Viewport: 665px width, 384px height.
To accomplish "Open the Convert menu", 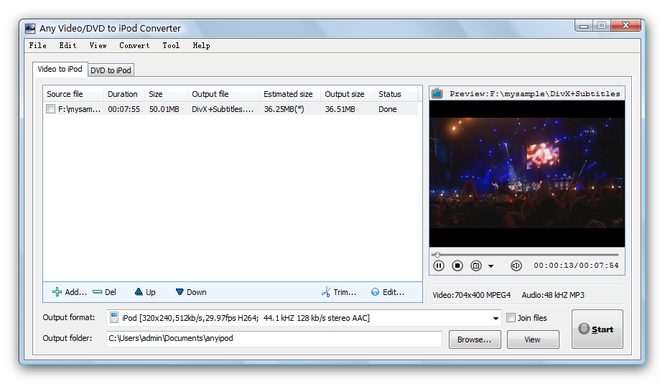I will coord(134,45).
